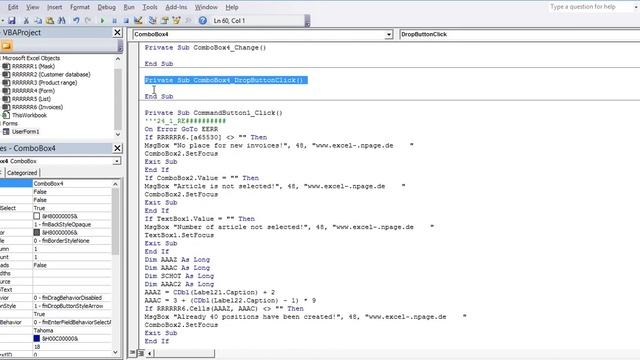Close the VBAProject explorer pane
640x360 pixels.
(117, 32)
